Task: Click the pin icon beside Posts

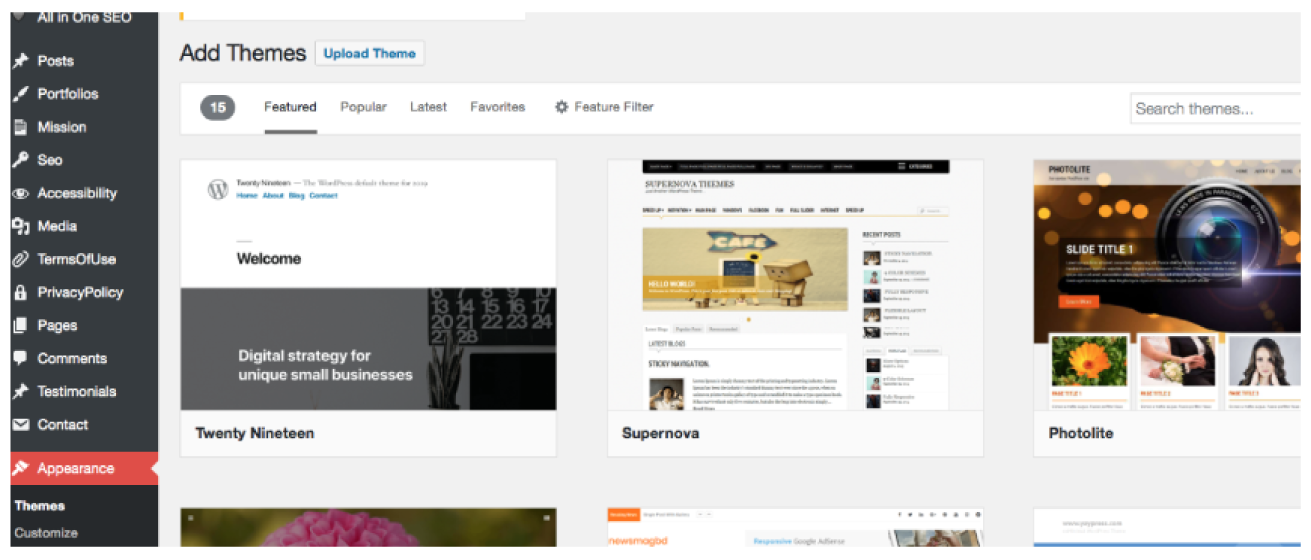Action: coord(20,61)
